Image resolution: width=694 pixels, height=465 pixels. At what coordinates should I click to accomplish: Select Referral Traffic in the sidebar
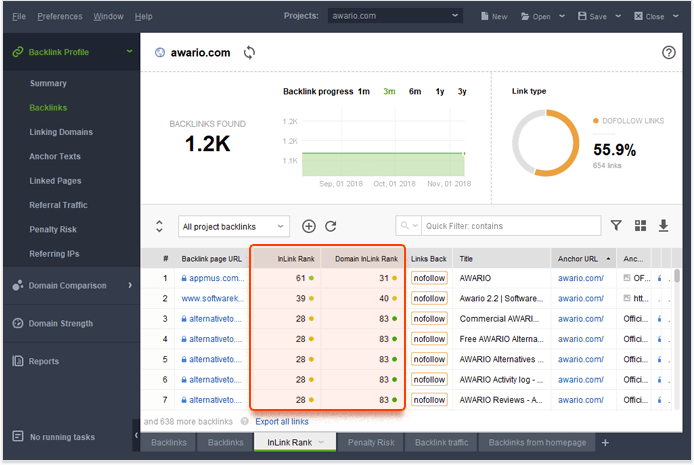(x=58, y=205)
